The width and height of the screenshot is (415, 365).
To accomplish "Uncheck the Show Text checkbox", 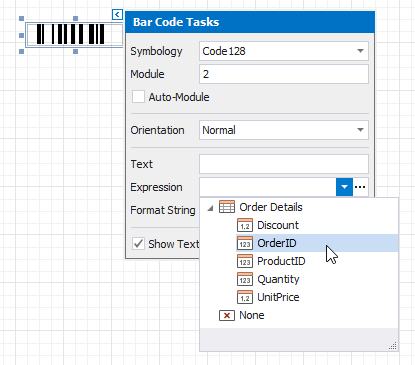I will tap(138, 244).
